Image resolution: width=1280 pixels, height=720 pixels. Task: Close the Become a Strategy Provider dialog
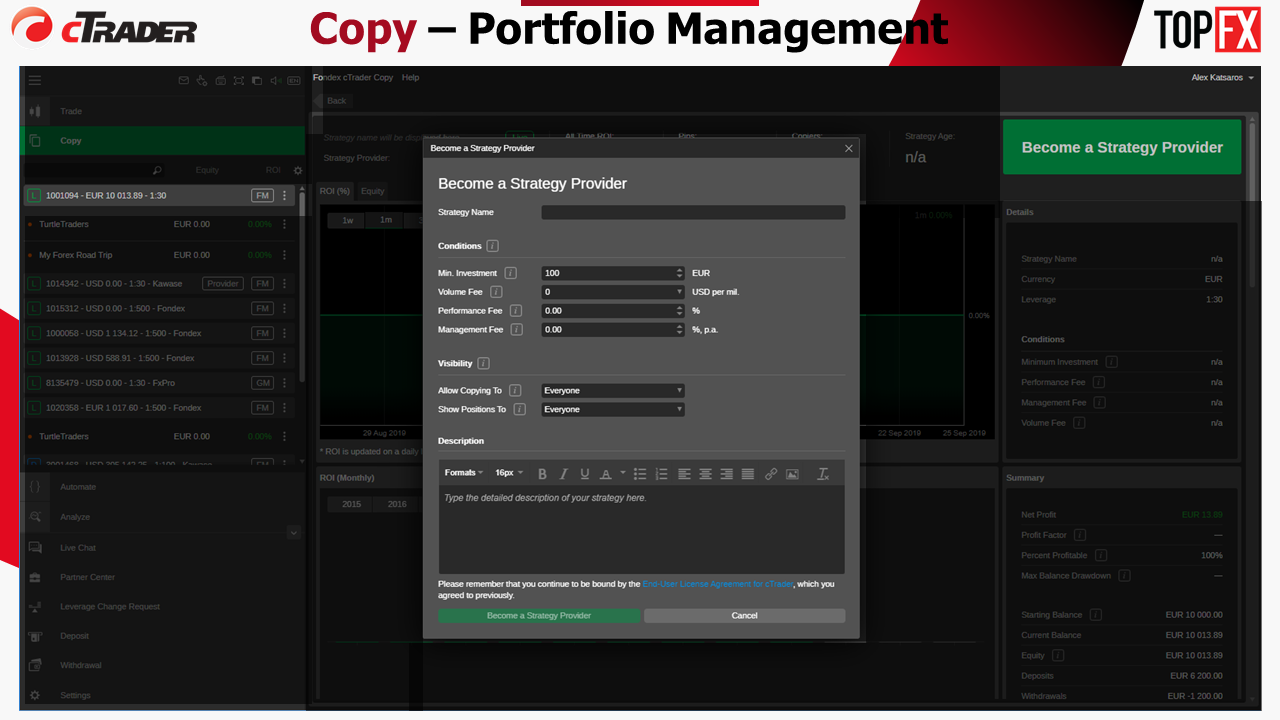click(849, 148)
